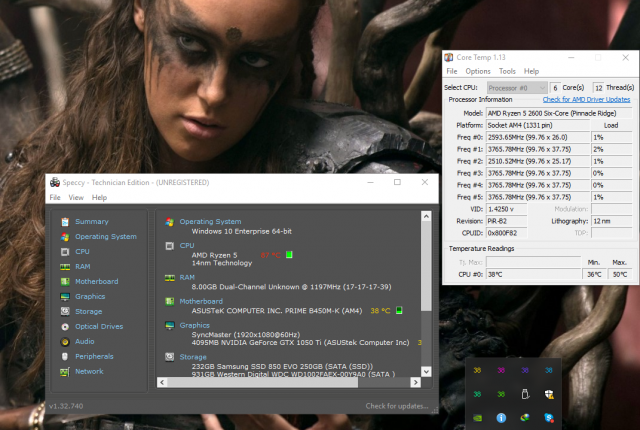This screenshot has width=640, height=430.
Task: Open the Graphics section in Speccy
Action: (x=89, y=296)
